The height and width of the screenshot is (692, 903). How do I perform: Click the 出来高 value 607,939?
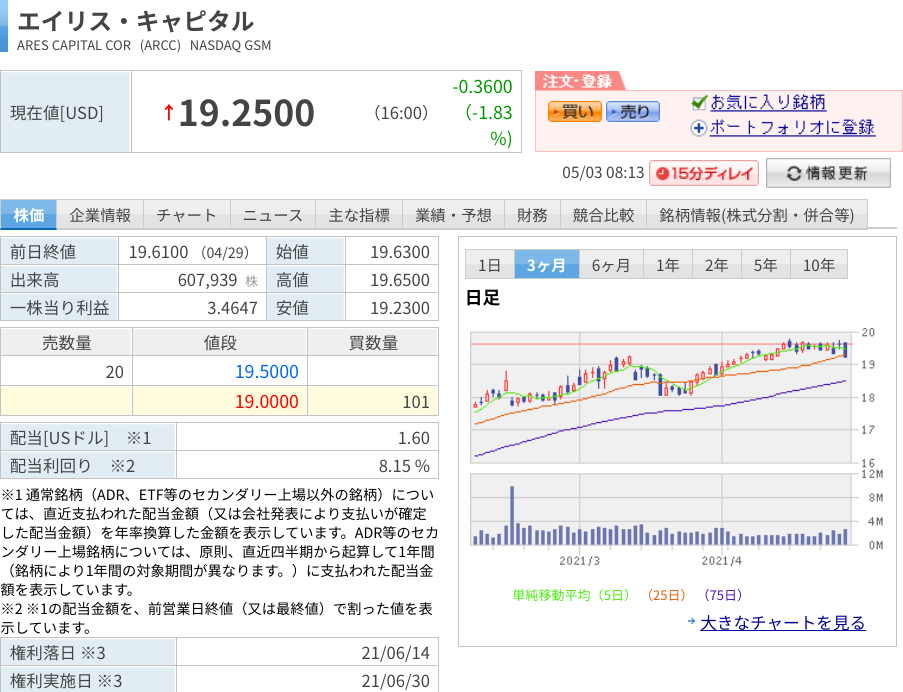tap(207, 280)
